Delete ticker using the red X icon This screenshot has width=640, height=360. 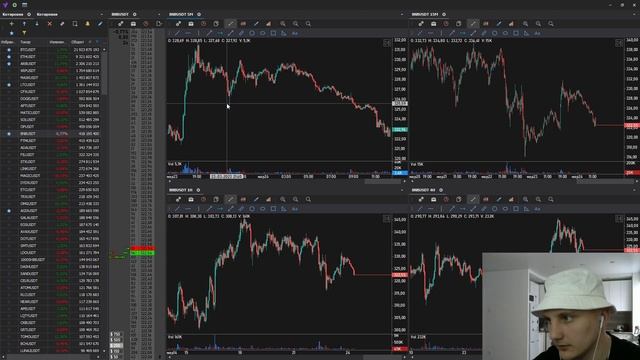[x=49, y=24]
